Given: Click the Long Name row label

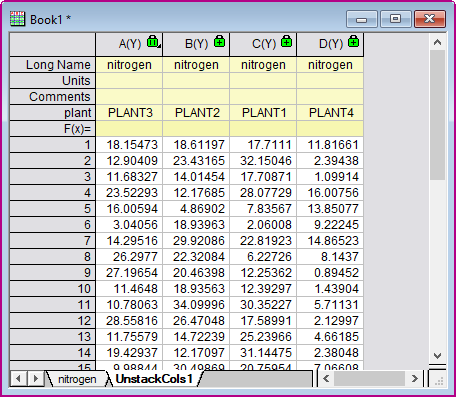Looking at the screenshot, I should tap(53, 65).
